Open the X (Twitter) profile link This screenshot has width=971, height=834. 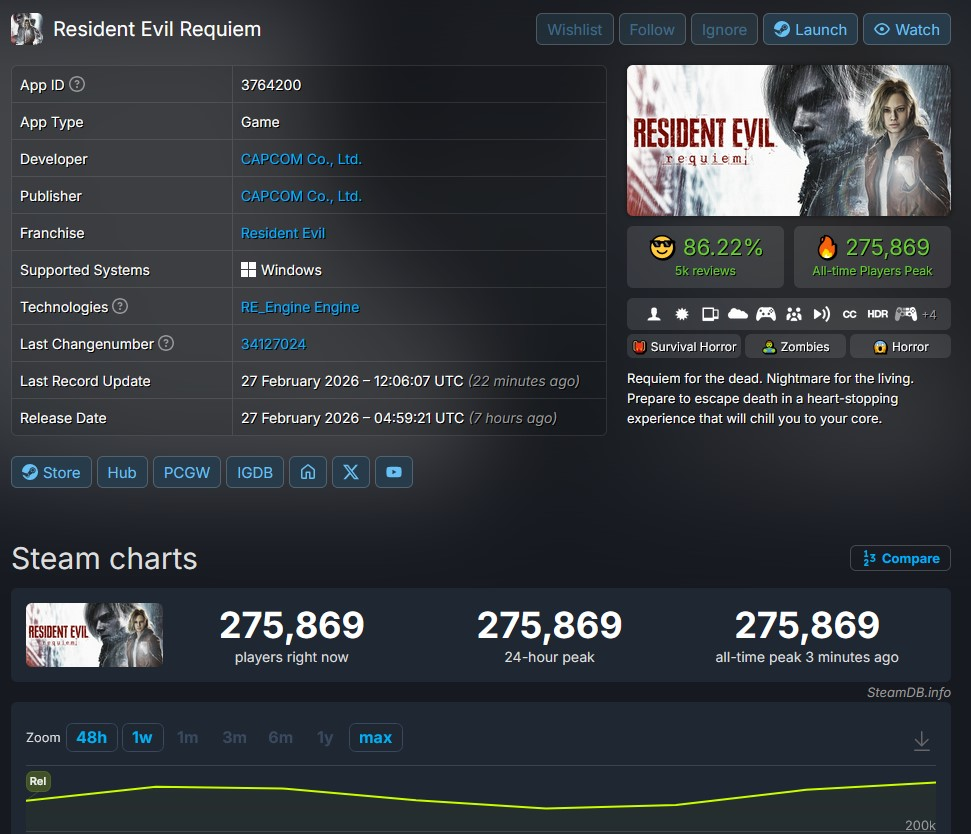(351, 472)
